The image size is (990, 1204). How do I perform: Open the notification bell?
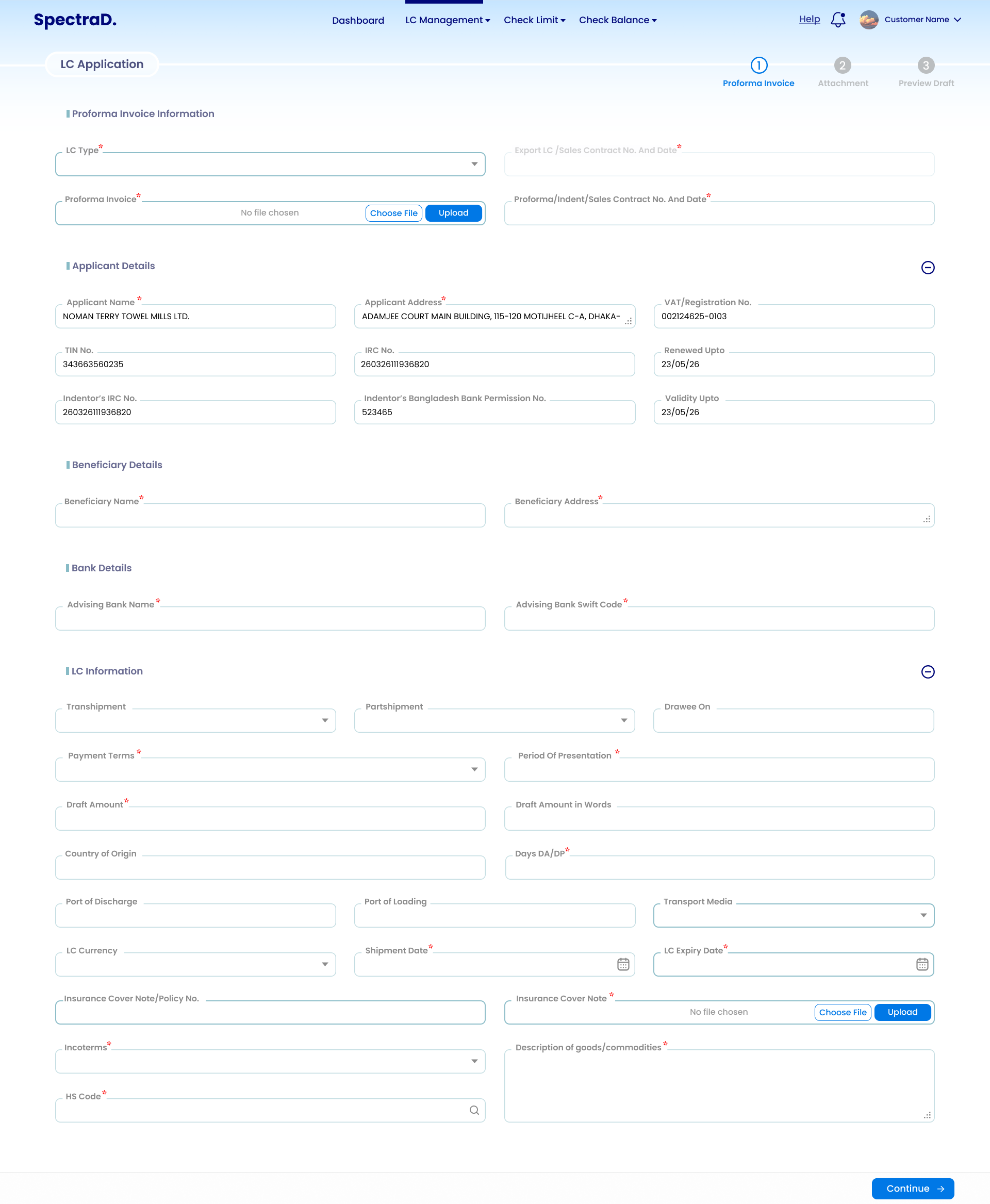(838, 20)
